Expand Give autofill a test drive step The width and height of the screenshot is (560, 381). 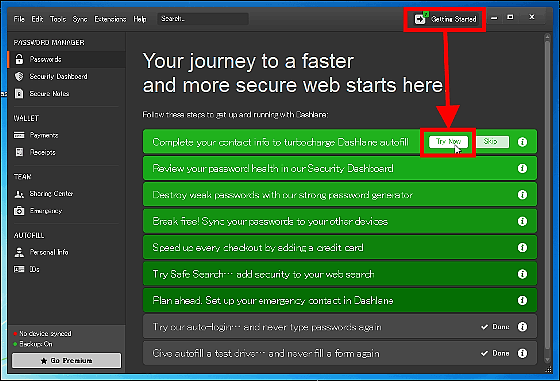pyautogui.click(x=340, y=353)
